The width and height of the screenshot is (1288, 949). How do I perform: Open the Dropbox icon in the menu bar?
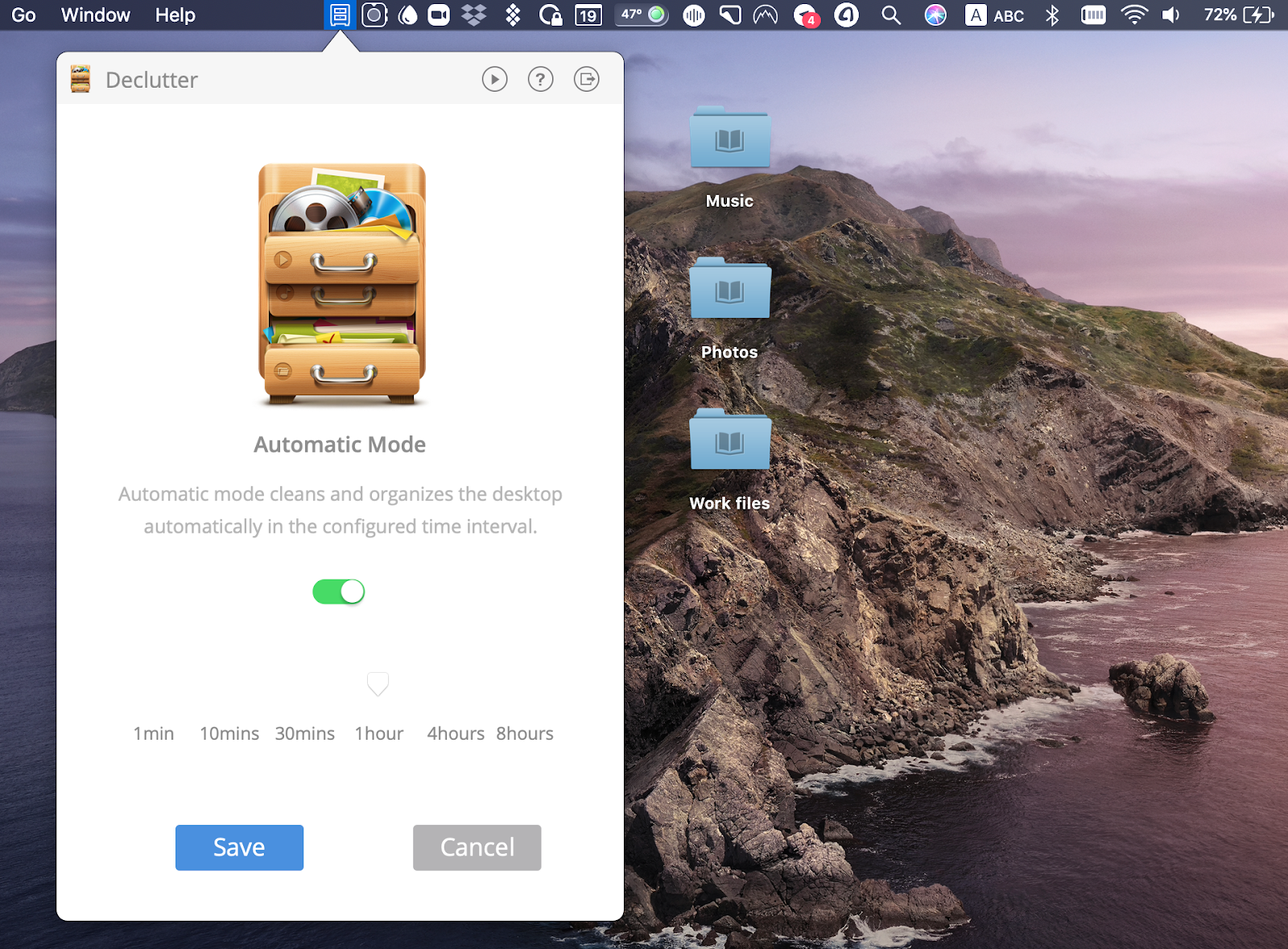pos(473,14)
